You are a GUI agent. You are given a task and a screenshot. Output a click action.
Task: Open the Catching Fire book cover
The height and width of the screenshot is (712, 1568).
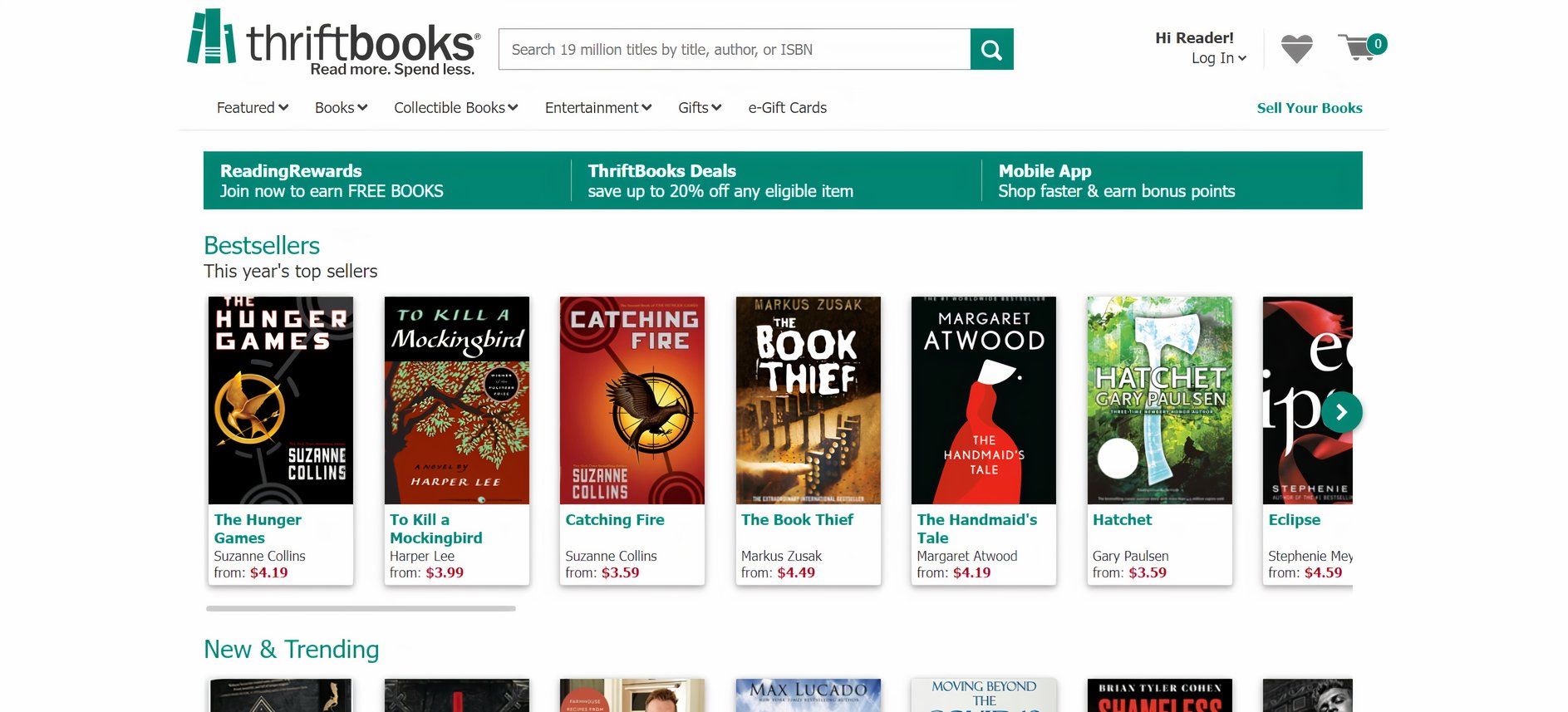632,400
